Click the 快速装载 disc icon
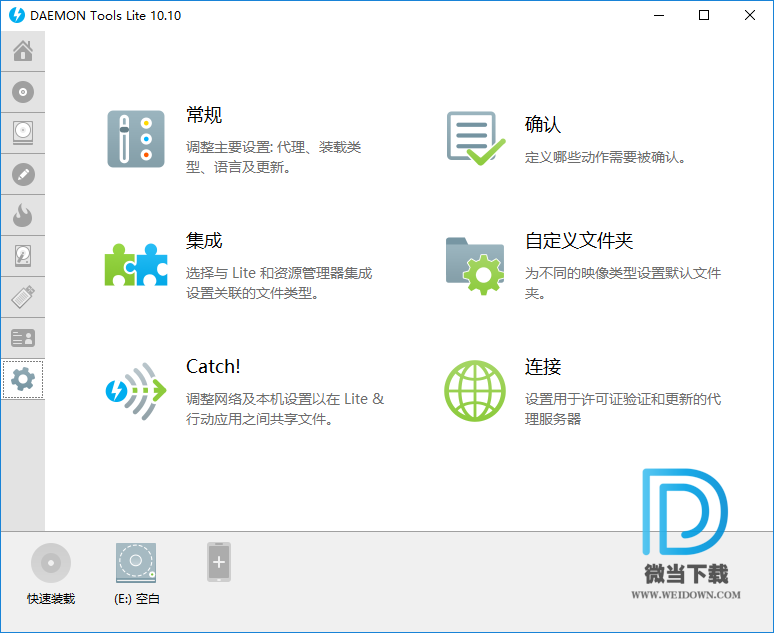The image size is (774, 633). [x=51, y=563]
